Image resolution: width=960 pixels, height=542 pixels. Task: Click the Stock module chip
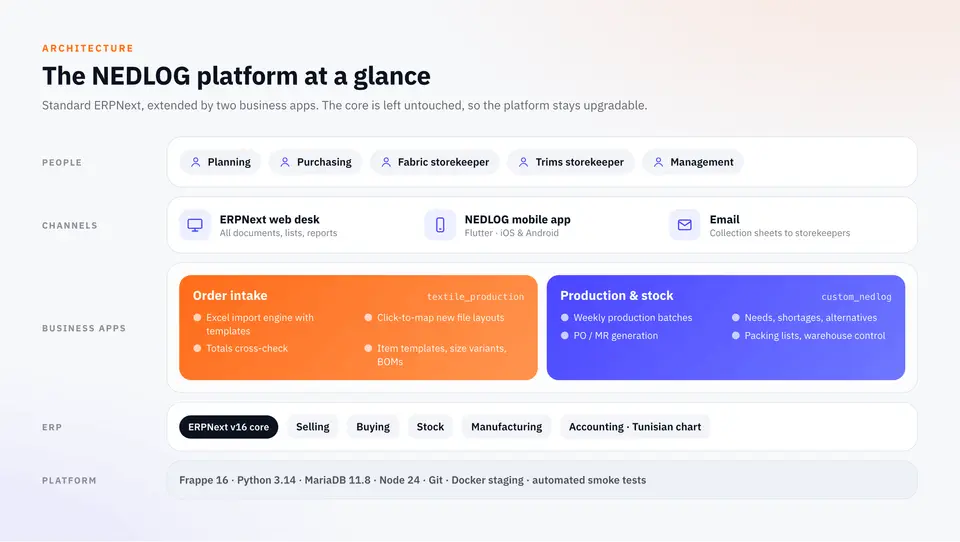click(430, 427)
